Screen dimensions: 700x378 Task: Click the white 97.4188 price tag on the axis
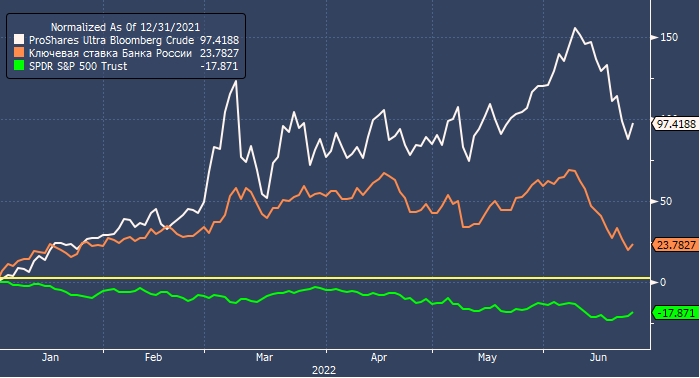coord(676,124)
